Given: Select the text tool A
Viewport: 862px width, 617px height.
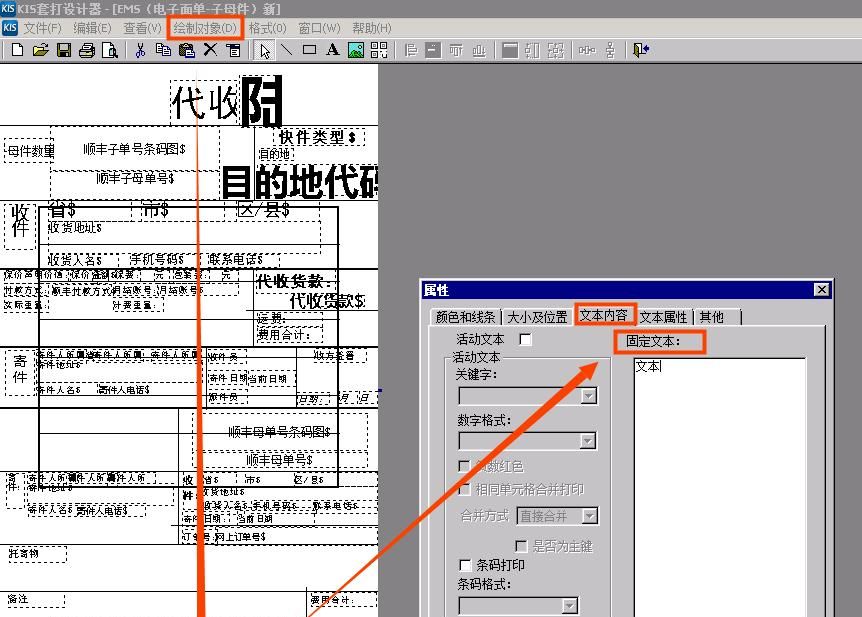Looking at the screenshot, I should pyautogui.click(x=334, y=50).
